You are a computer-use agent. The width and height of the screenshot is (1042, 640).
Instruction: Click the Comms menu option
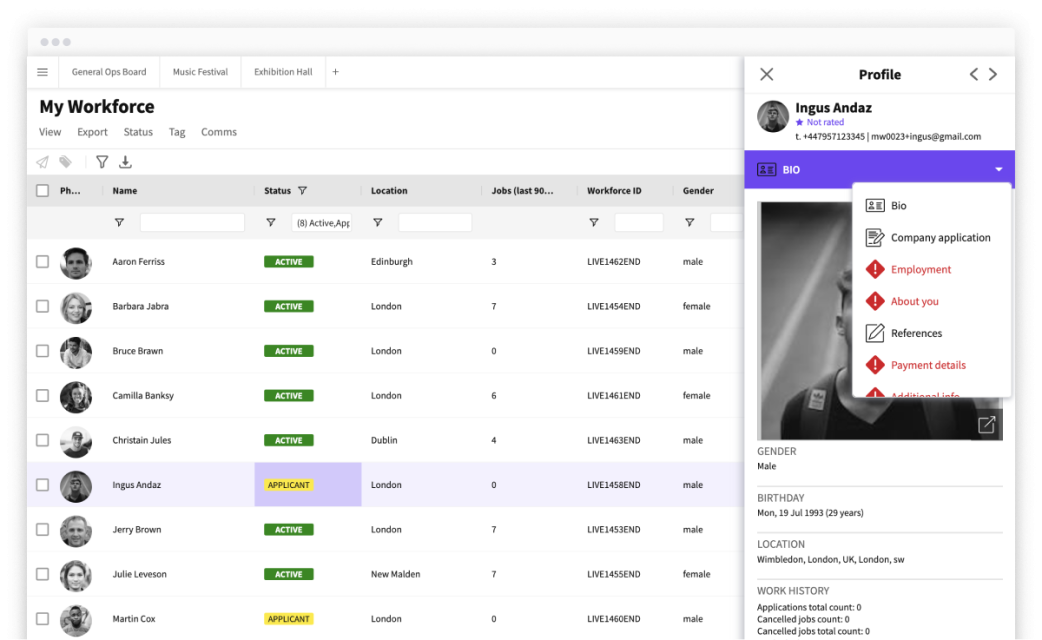click(218, 132)
